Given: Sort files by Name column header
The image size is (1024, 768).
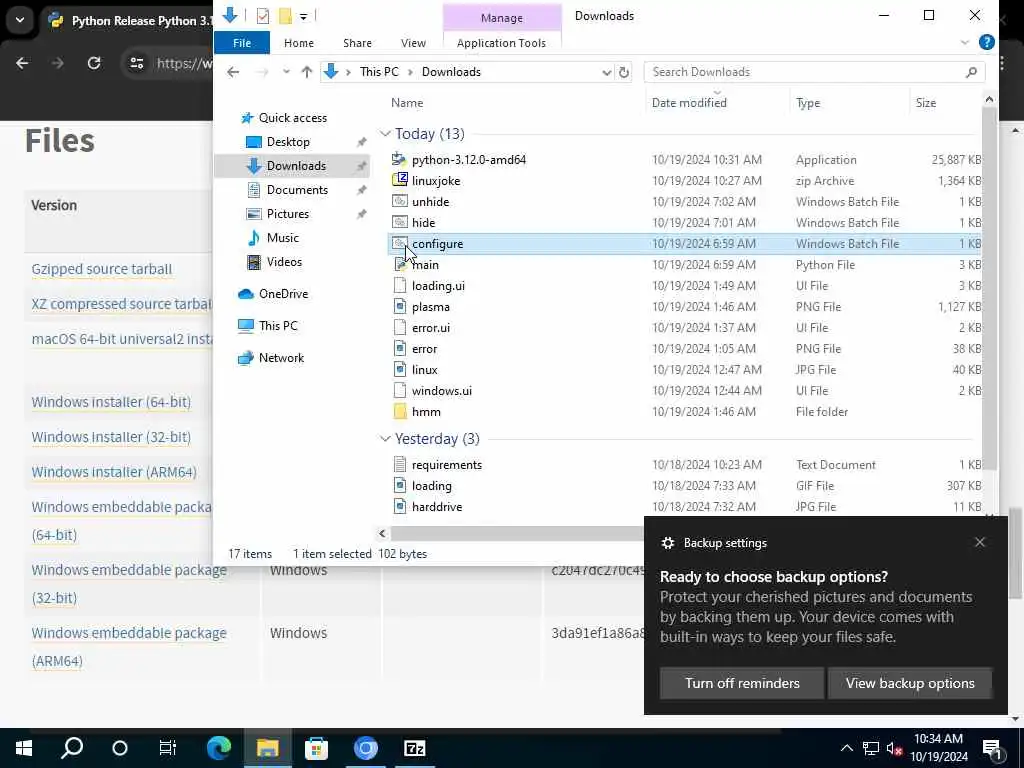Looking at the screenshot, I should click(516, 103).
